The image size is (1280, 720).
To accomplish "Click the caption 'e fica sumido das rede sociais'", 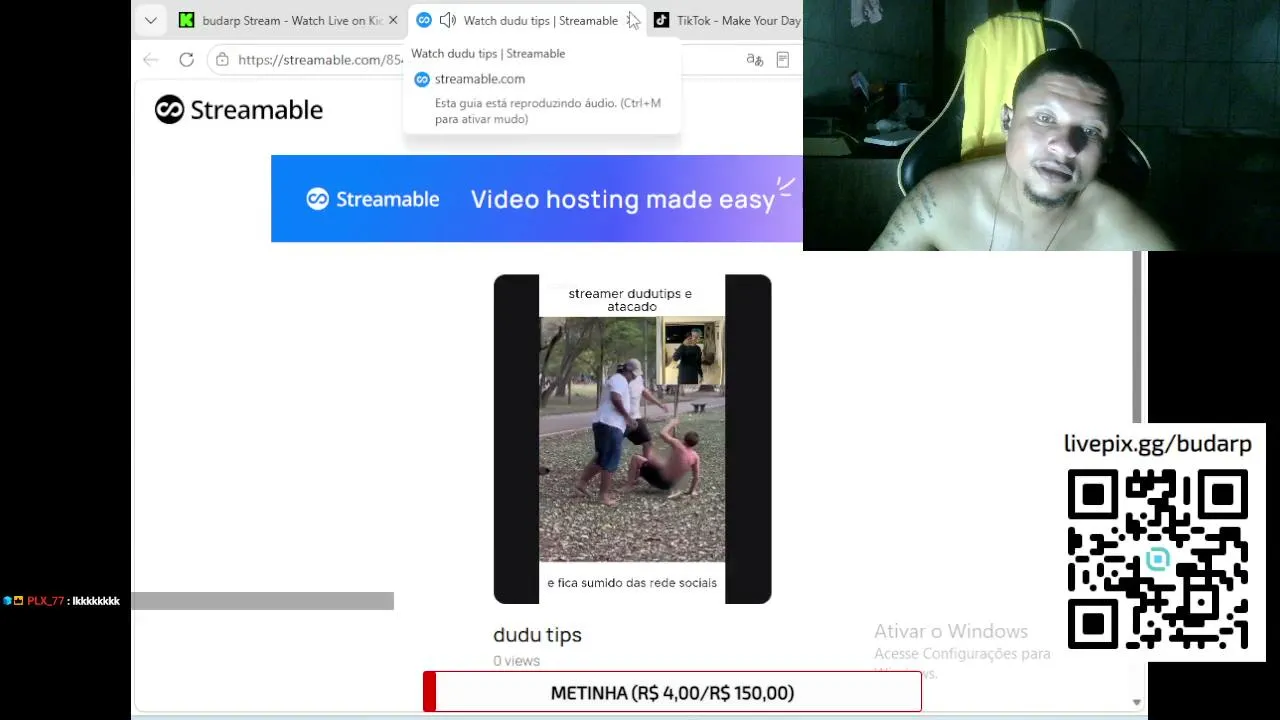I will (x=632, y=583).
